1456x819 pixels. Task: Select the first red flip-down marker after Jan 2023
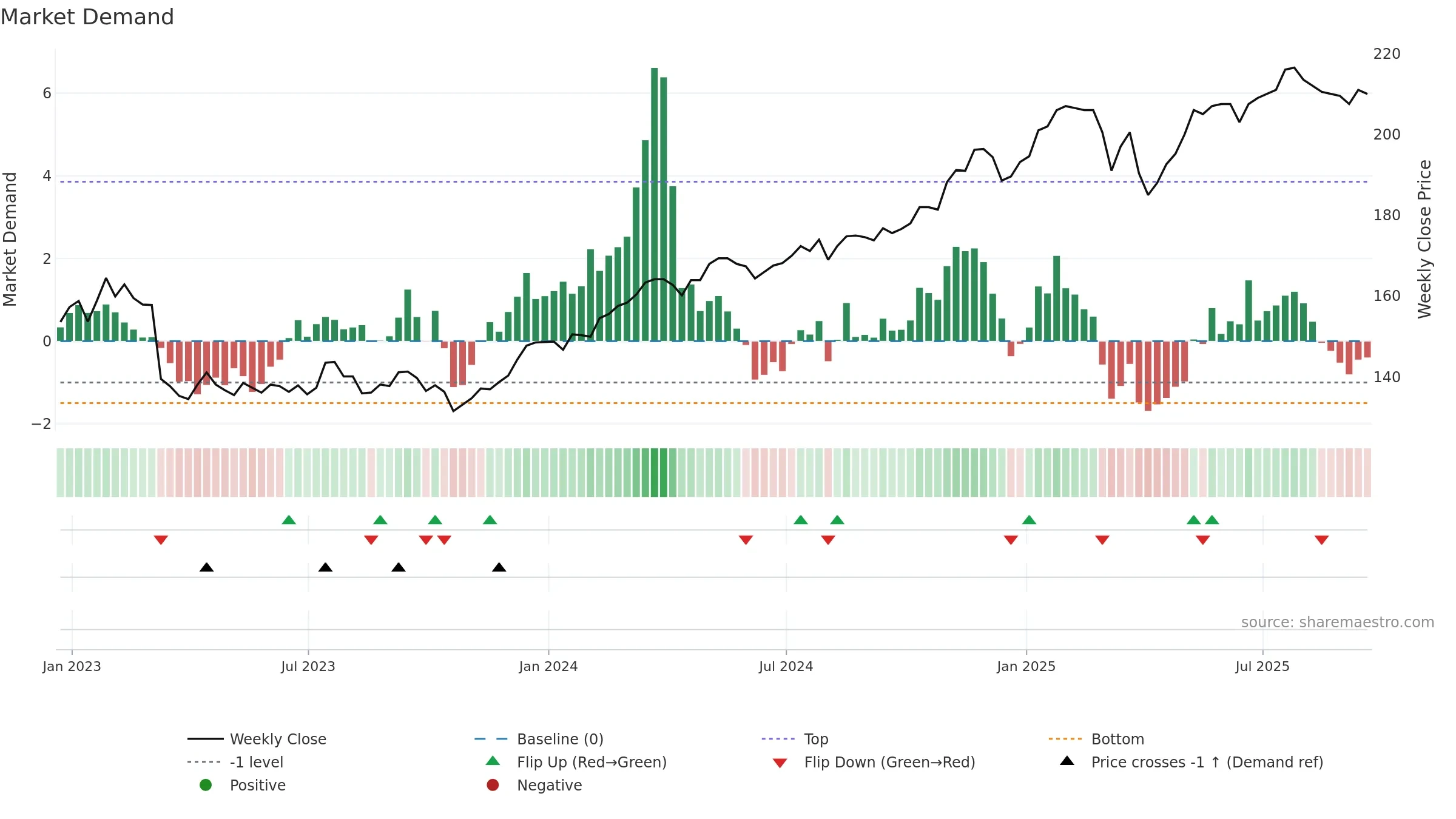click(x=161, y=540)
